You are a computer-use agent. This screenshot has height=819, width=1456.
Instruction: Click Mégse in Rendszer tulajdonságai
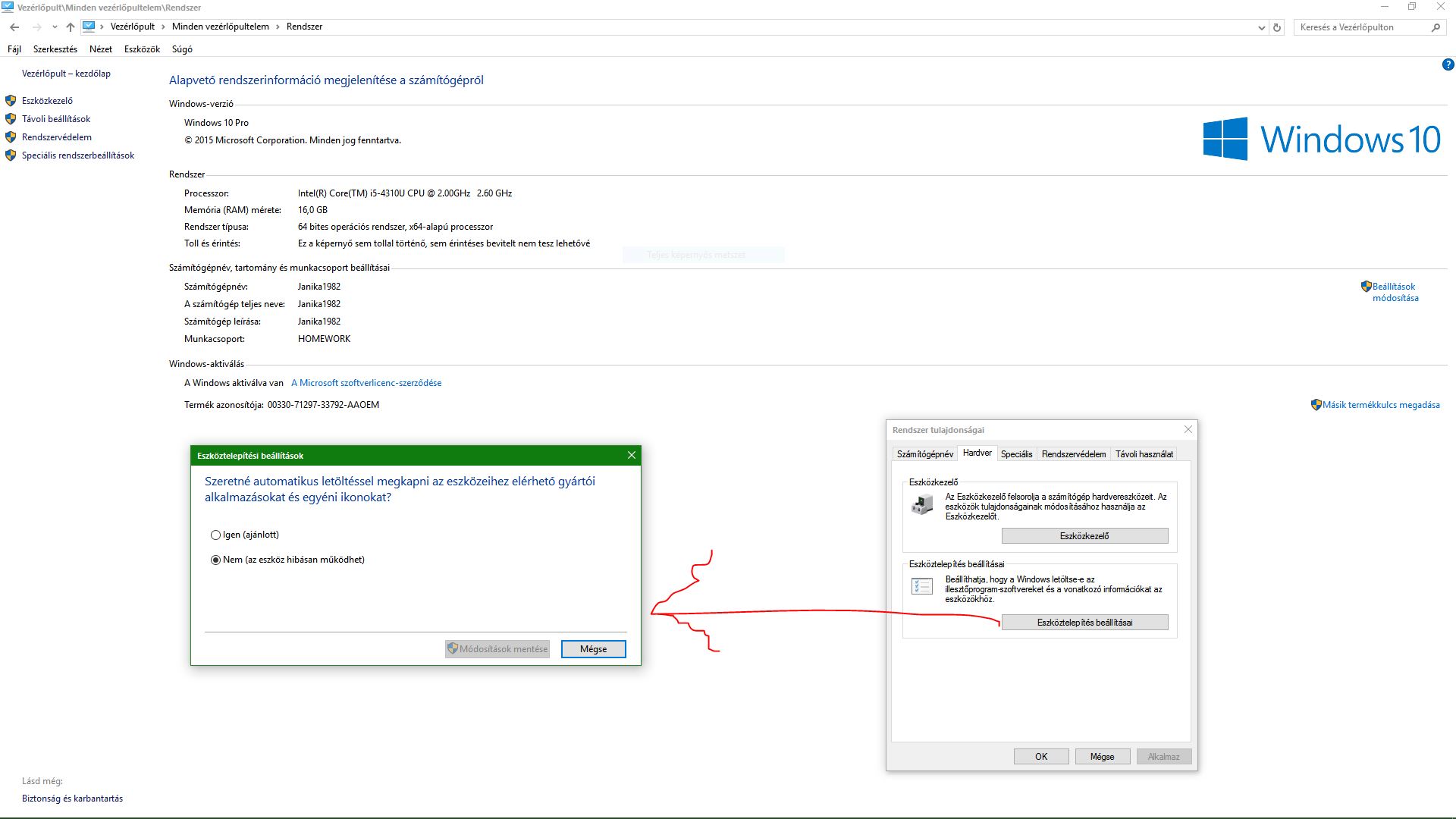pyautogui.click(x=1102, y=757)
